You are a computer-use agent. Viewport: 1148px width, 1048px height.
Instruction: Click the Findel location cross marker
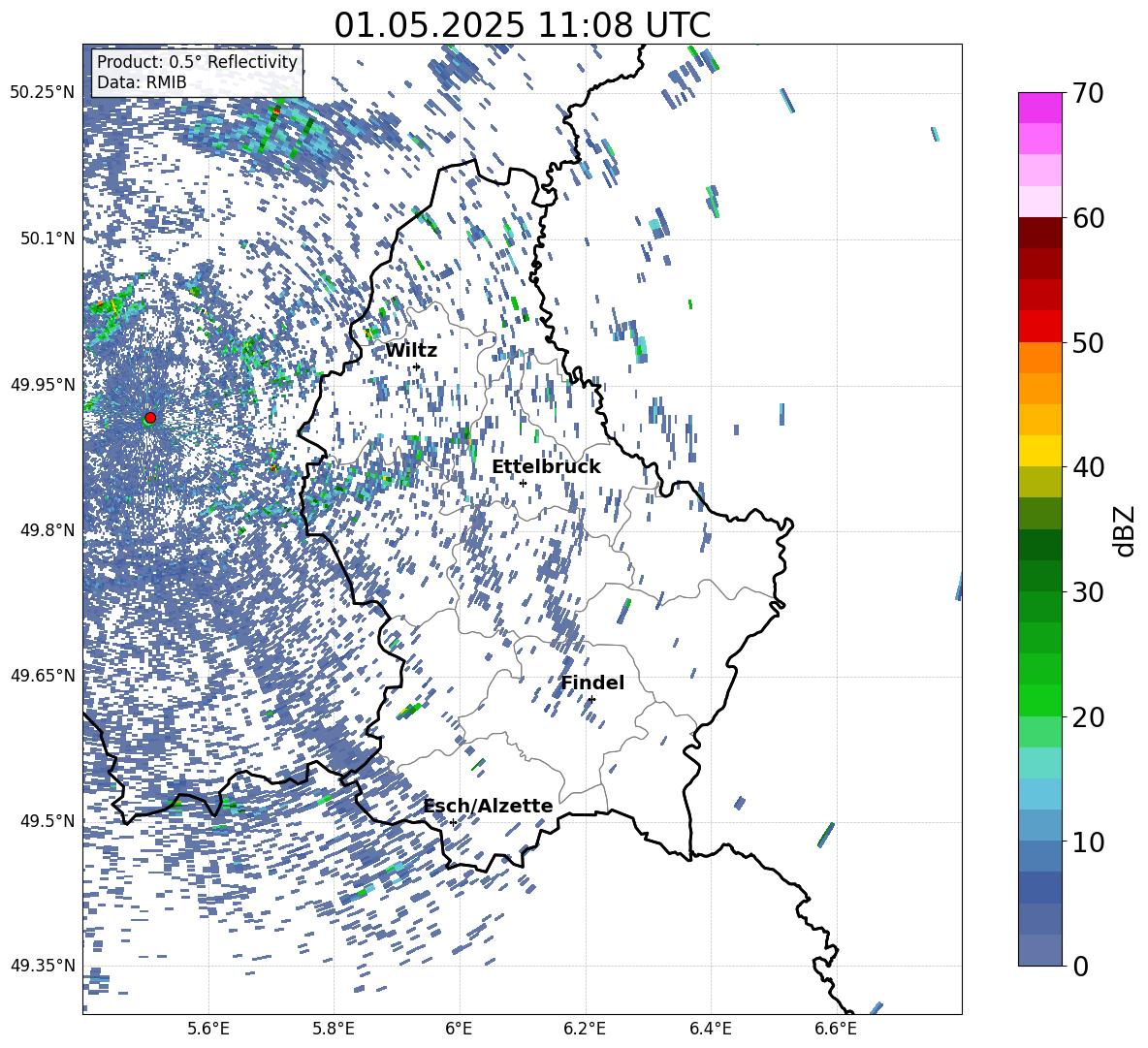(591, 699)
